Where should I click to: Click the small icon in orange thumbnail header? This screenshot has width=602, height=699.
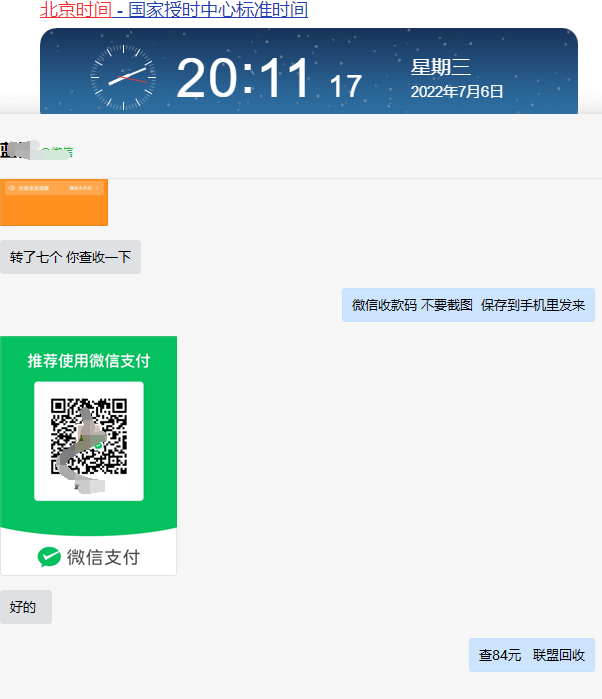10,188
